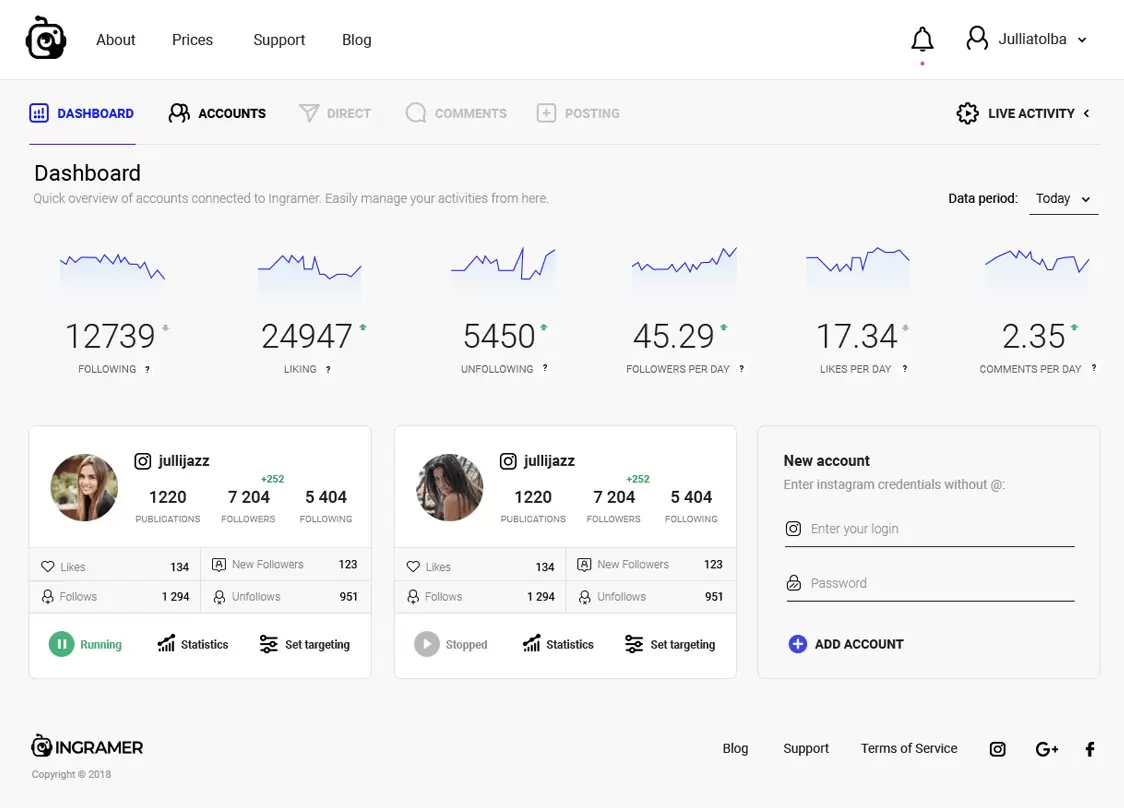The height and width of the screenshot is (808, 1124).
Task: Open Statistics for the Running account
Action: 193,644
